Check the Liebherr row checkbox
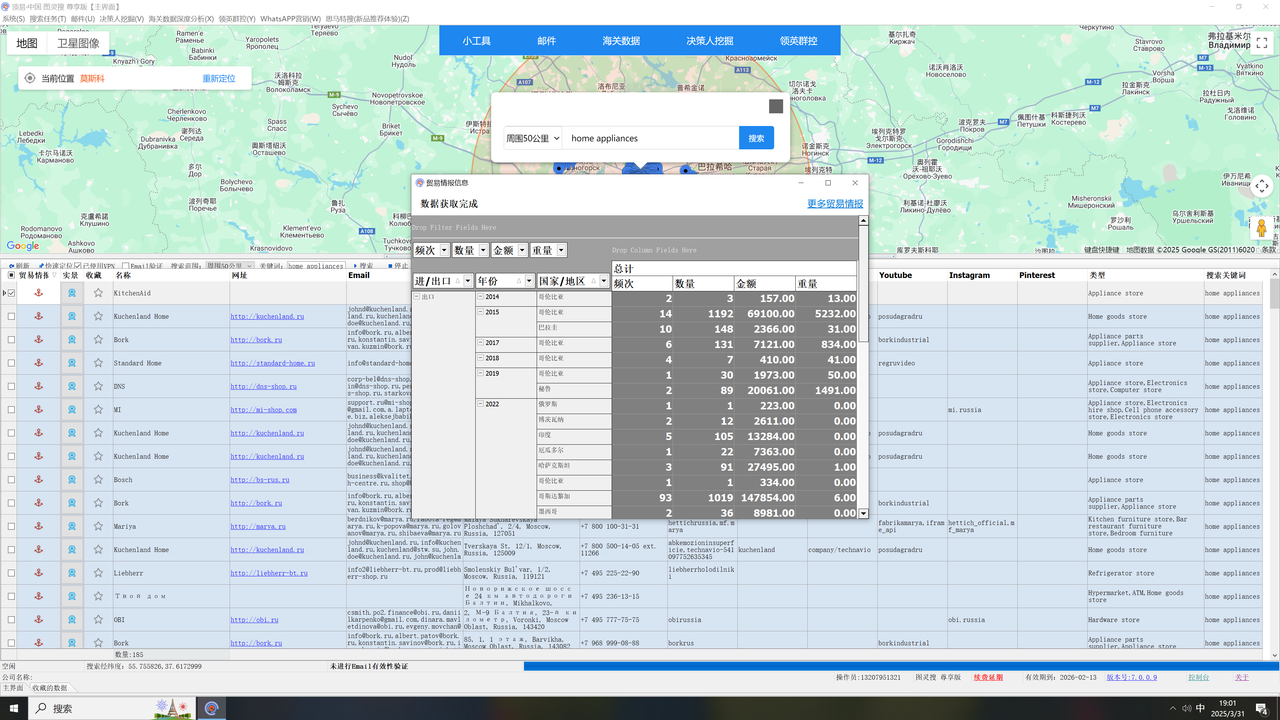Image resolution: width=1280 pixels, height=720 pixels. 11,573
